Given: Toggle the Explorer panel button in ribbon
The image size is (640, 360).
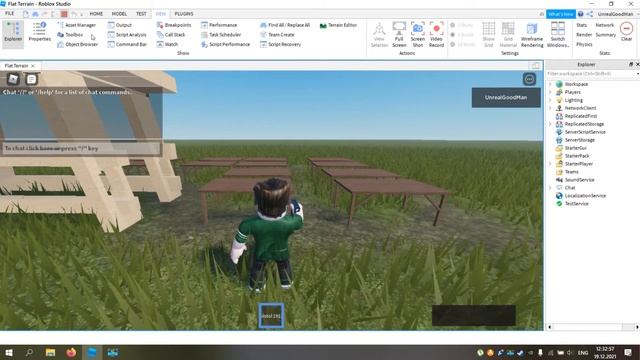Looking at the screenshot, I should 13,34.
